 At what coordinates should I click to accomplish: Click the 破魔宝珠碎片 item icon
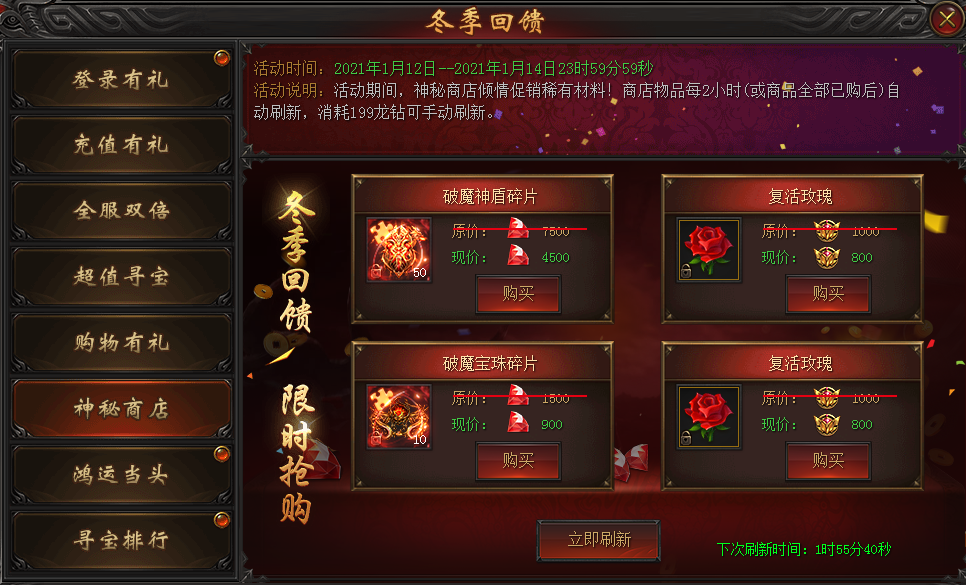click(x=399, y=416)
